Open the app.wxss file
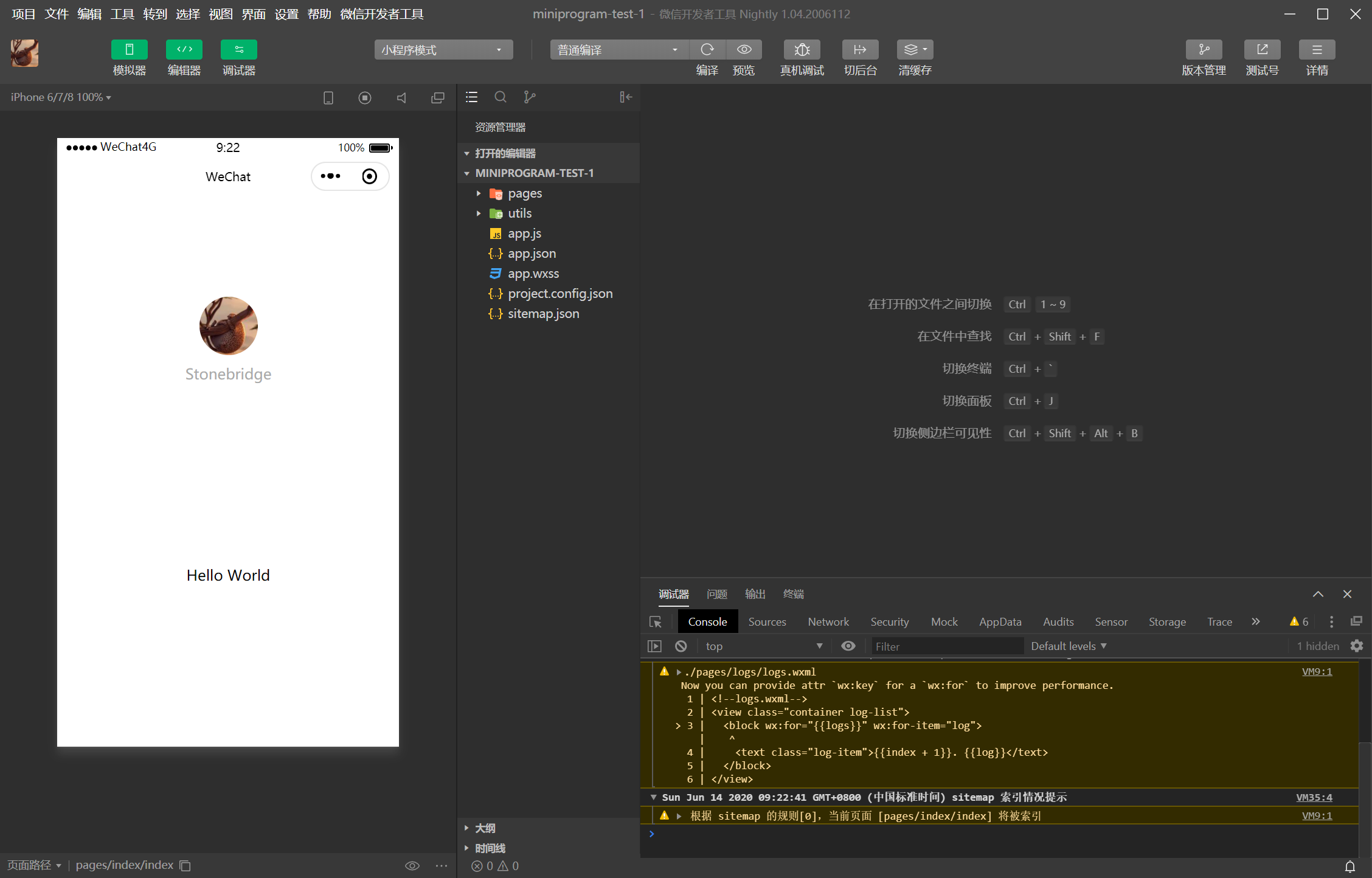Screen dimensions: 1372x878 [x=548, y=274]
